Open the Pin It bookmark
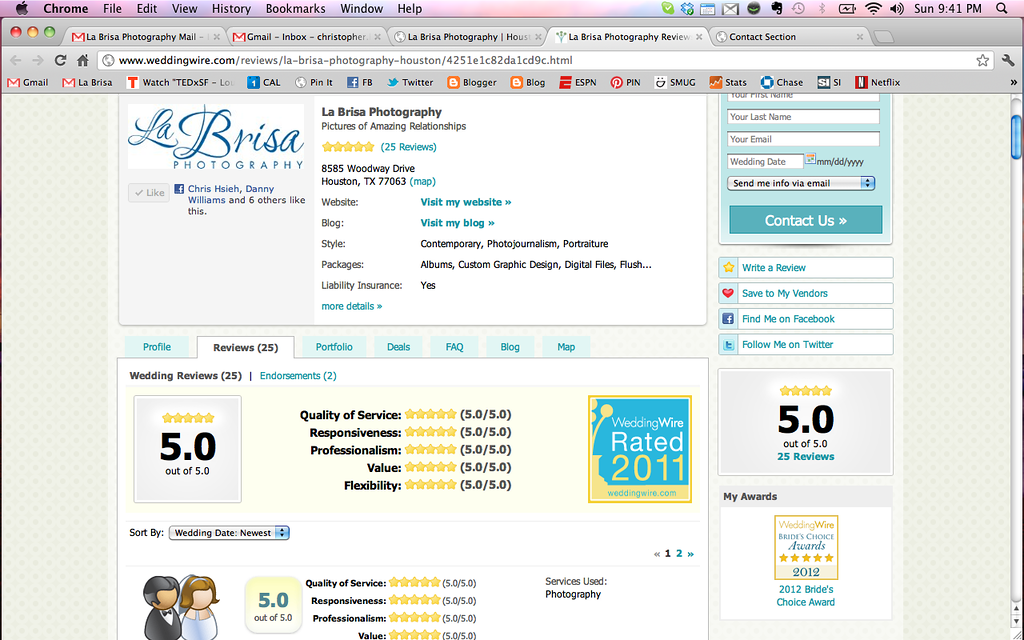The height and width of the screenshot is (640, 1024). pyautogui.click(x=313, y=82)
